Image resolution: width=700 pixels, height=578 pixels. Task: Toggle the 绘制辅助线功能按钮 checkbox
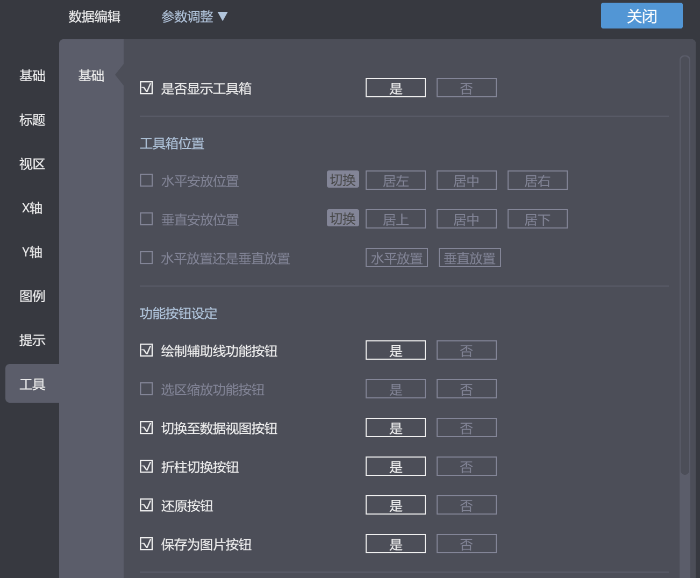146,350
